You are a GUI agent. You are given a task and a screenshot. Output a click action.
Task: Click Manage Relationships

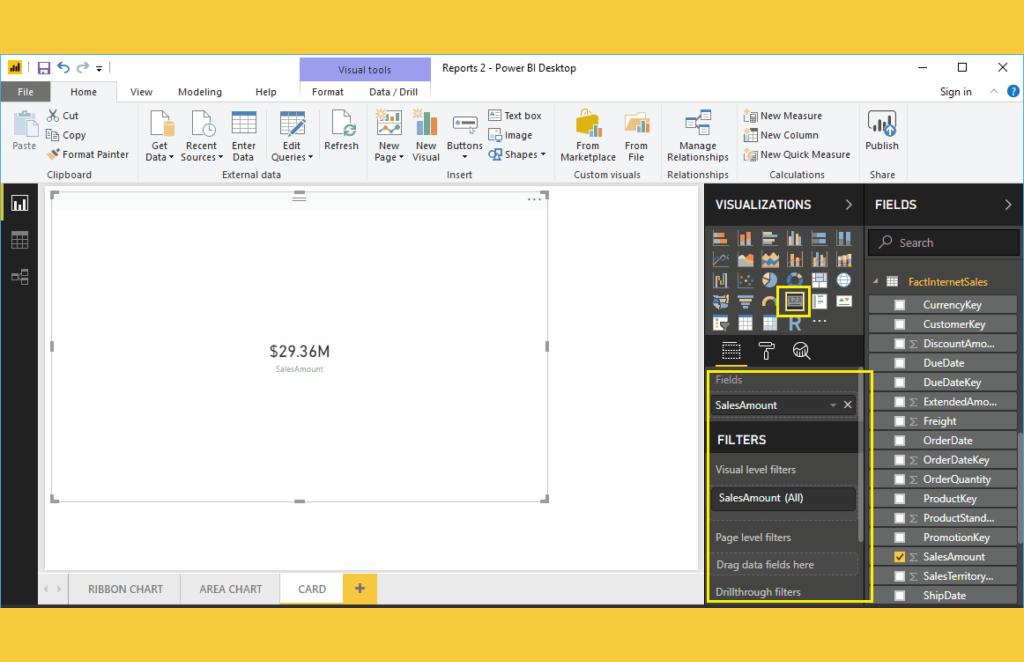click(x=697, y=136)
